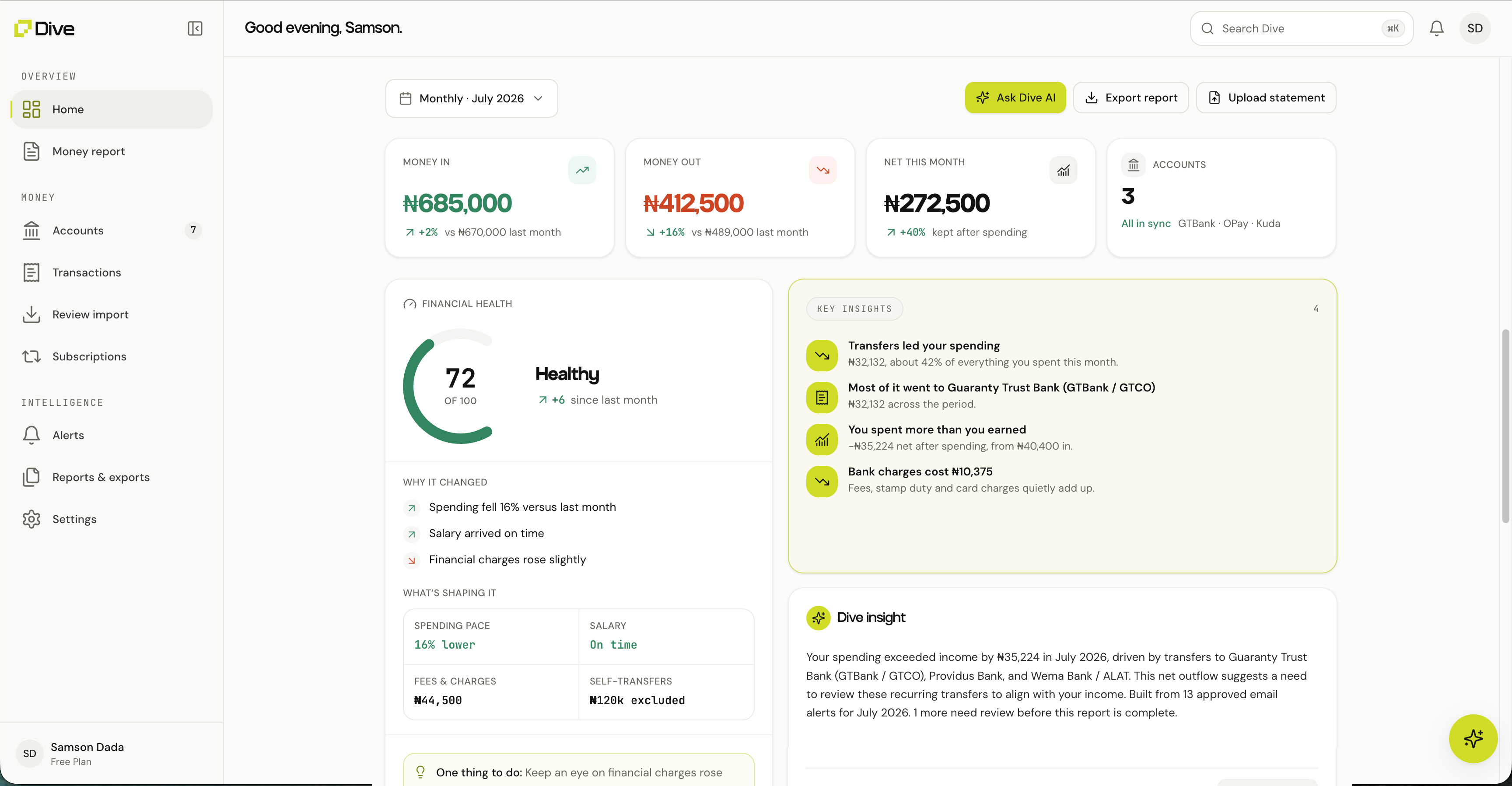The image size is (1512, 786).
Task: Click the Money In trend-up icon
Action: tap(582, 170)
